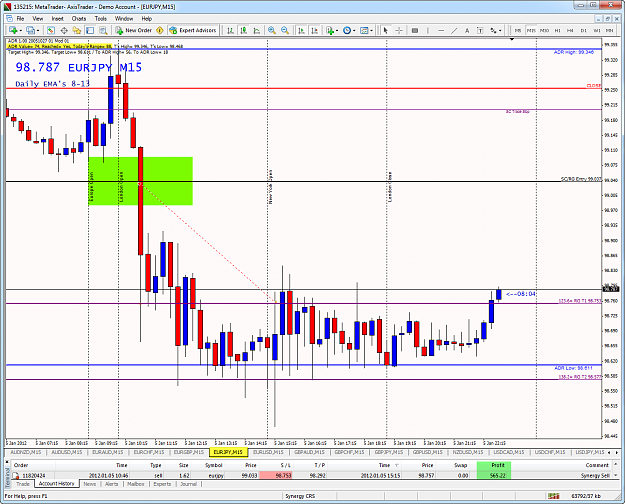Open the Help menu
The width and height of the screenshot is (625, 504).
point(147,18)
